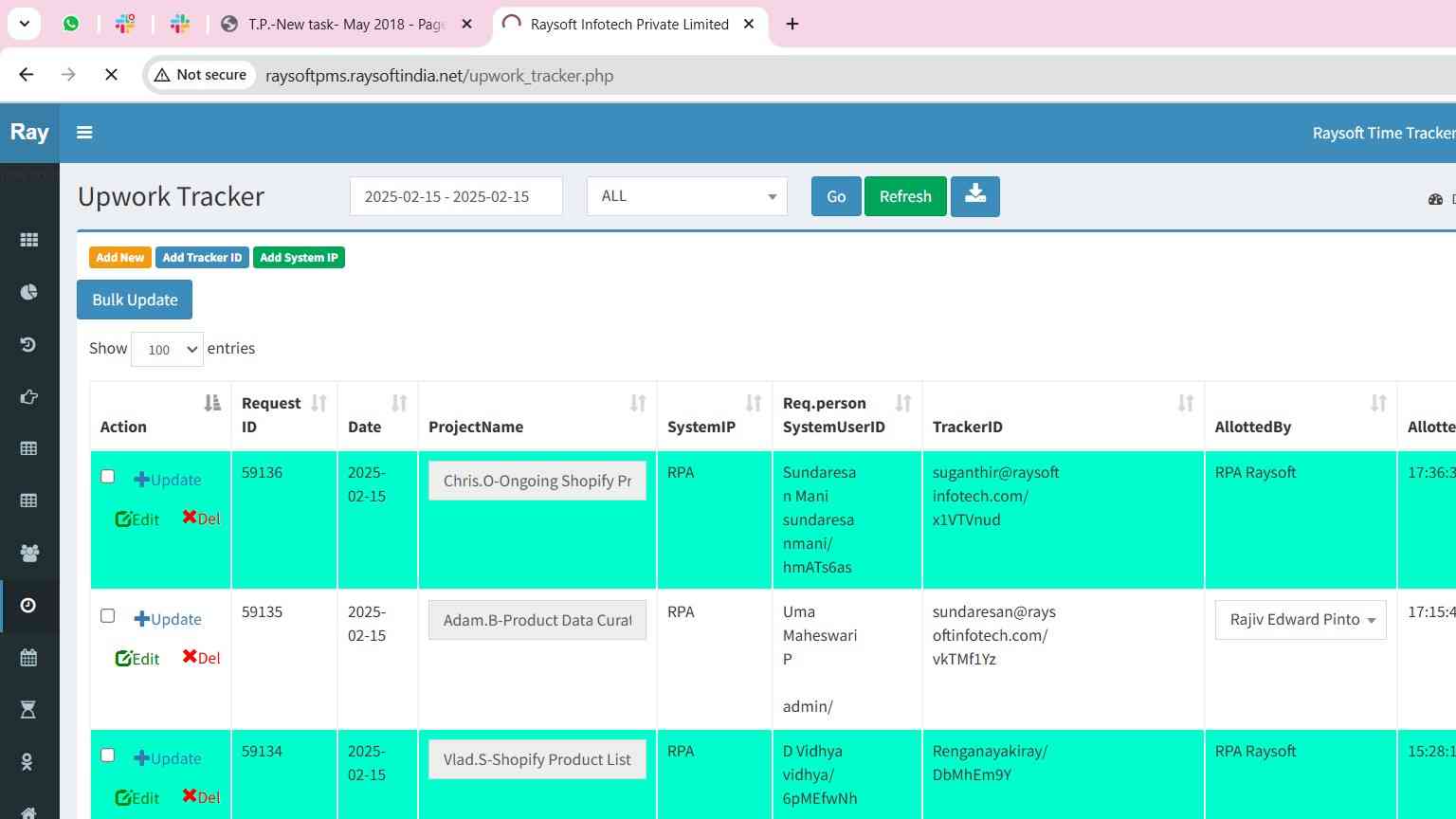Open the users group sidebar icon
This screenshot has height=819, width=1456.
29,553
